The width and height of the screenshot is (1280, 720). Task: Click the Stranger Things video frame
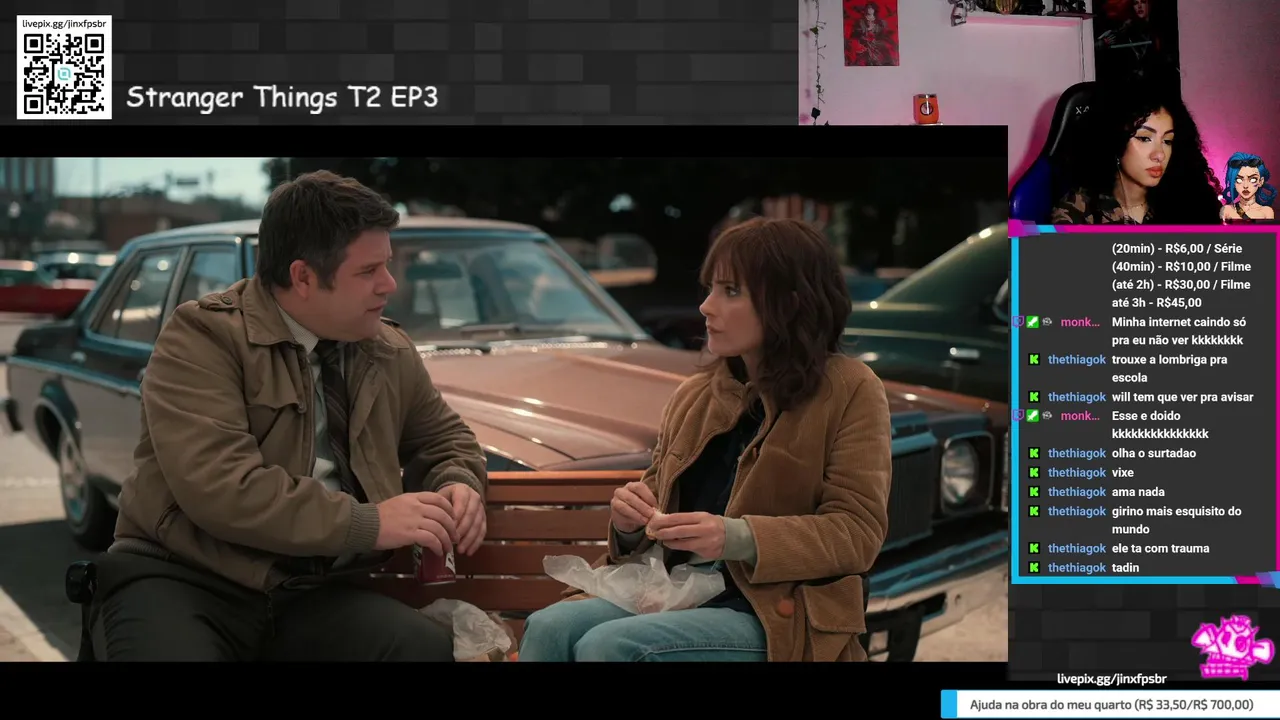(x=504, y=409)
